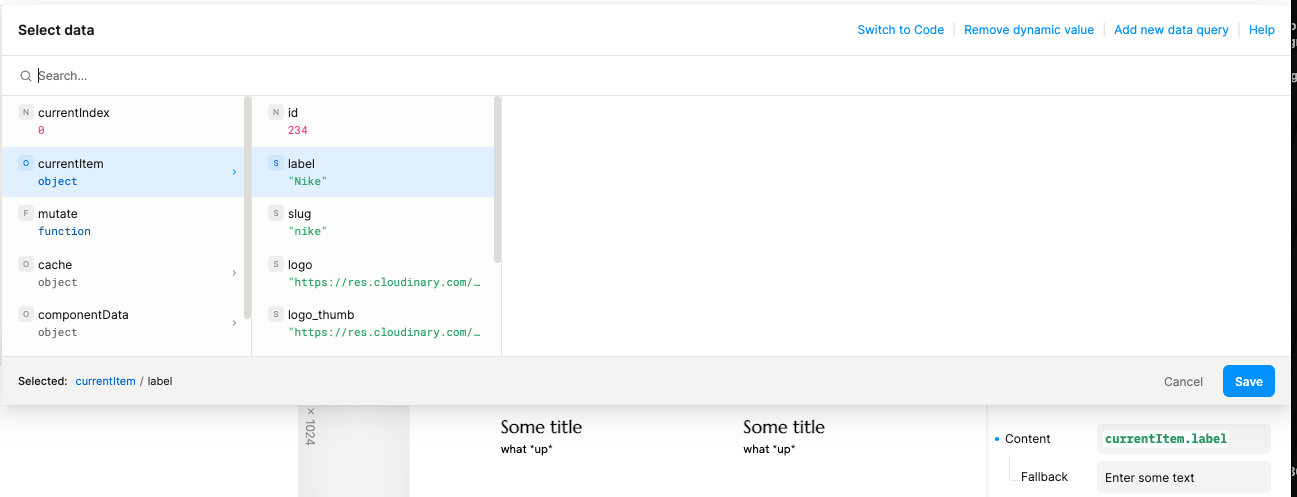Cancel the data selection dialog
This screenshot has height=497, width=1297.
coord(1183,382)
